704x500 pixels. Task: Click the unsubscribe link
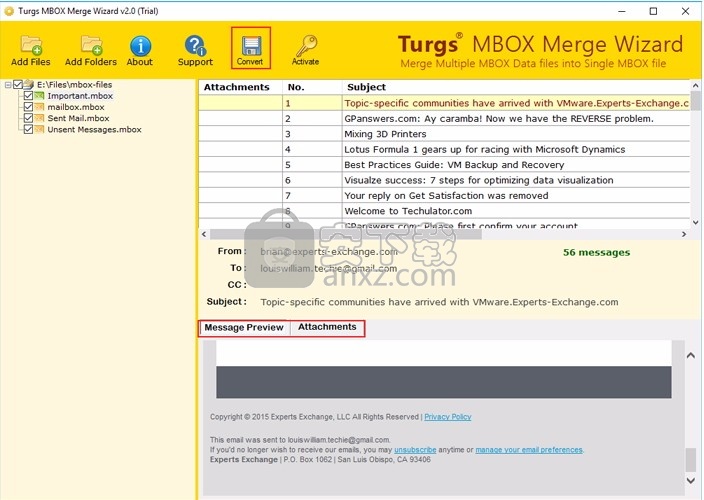415,450
